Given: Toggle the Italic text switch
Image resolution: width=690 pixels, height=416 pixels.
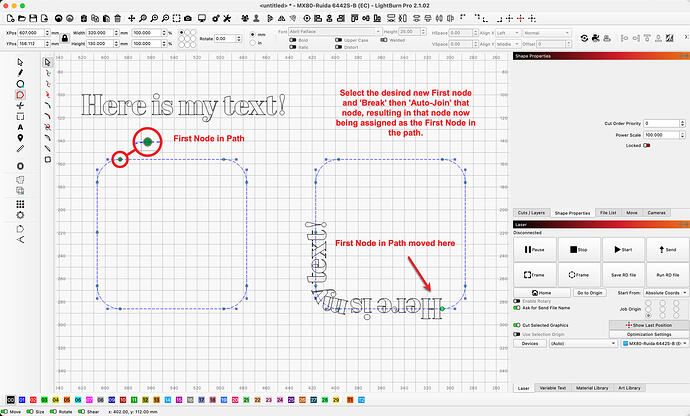Looking at the screenshot, I should (x=293, y=47).
